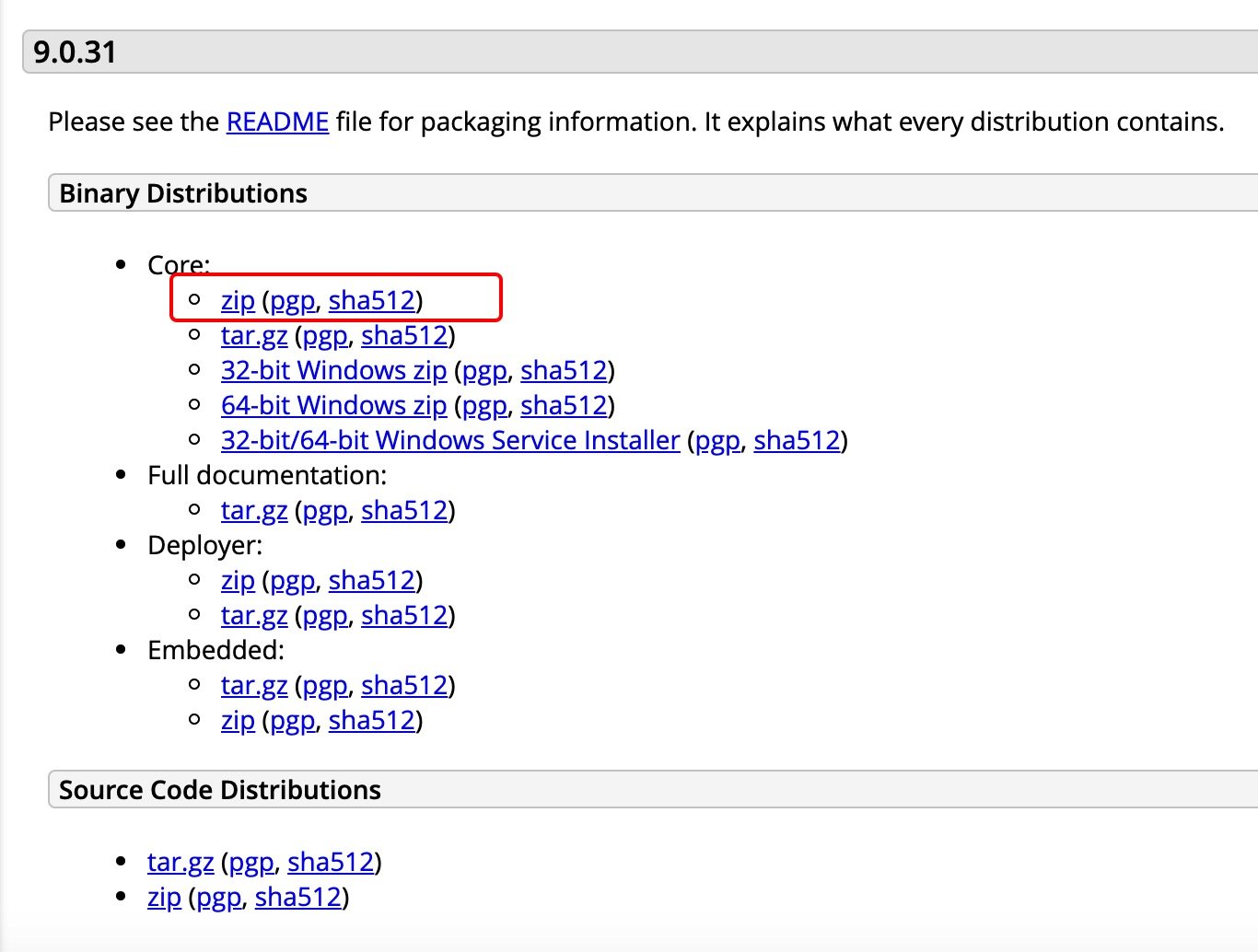Open sha512 for source code tar.gz
Image resolution: width=1258 pixels, height=952 pixels.
331,862
